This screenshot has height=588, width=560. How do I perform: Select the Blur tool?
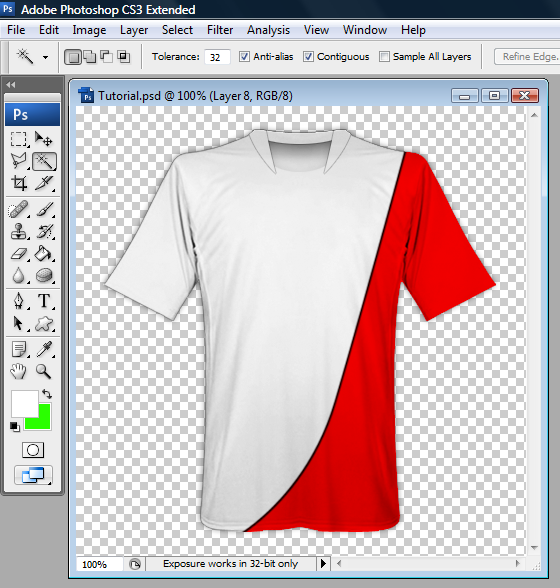(x=19, y=276)
